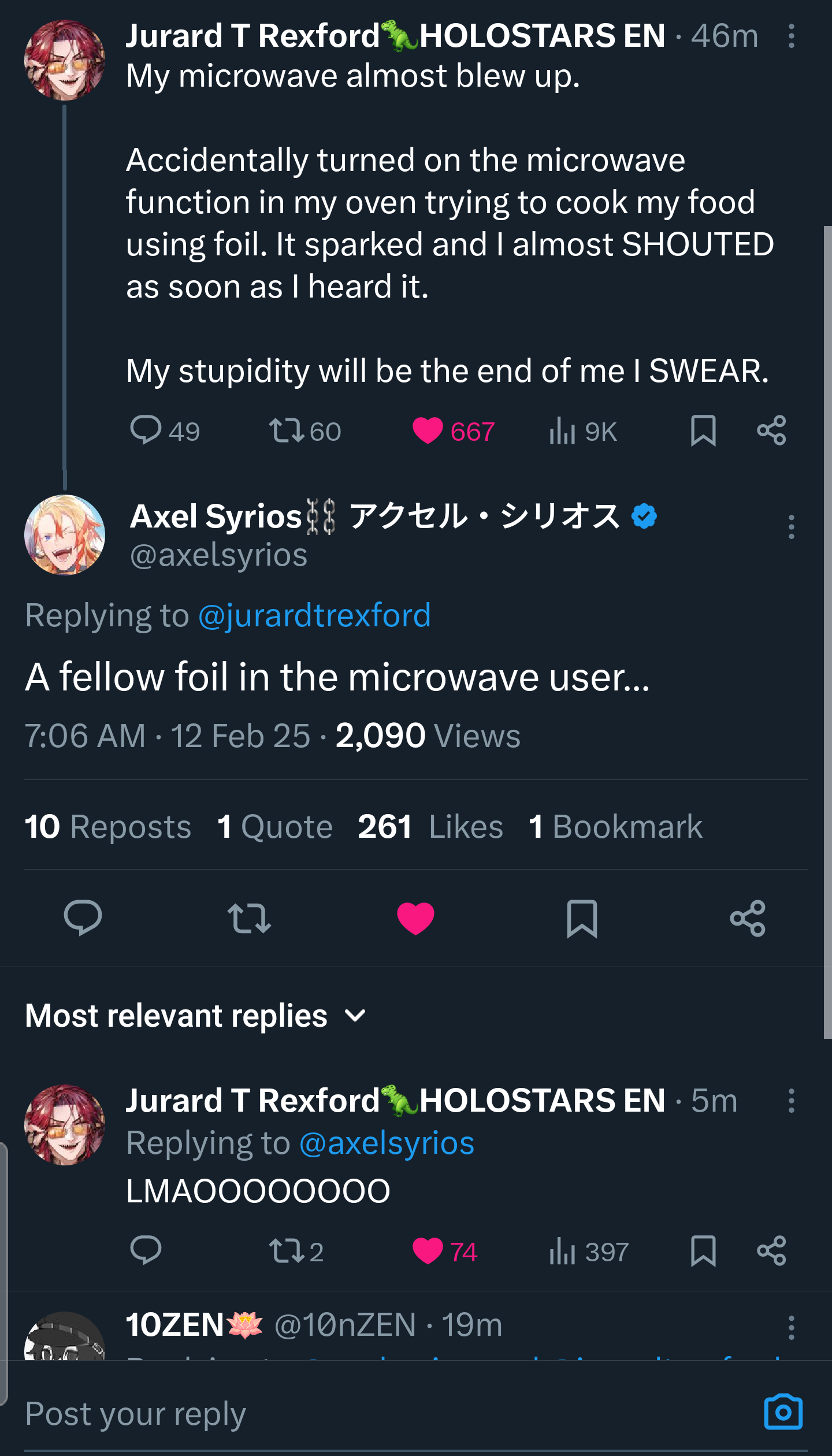The height and width of the screenshot is (1456, 832).
Task: View the 261 Likes list
Action: pos(430,826)
